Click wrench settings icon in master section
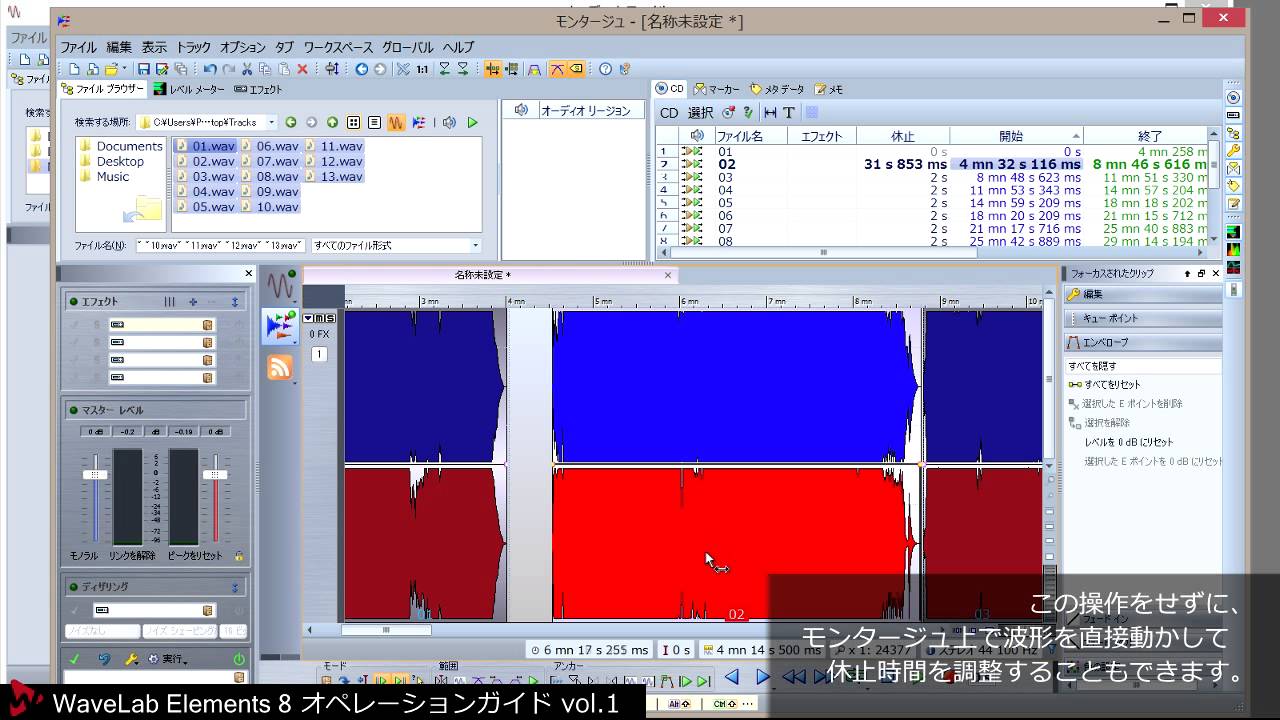Viewport: 1280px width, 720px height. pos(131,659)
